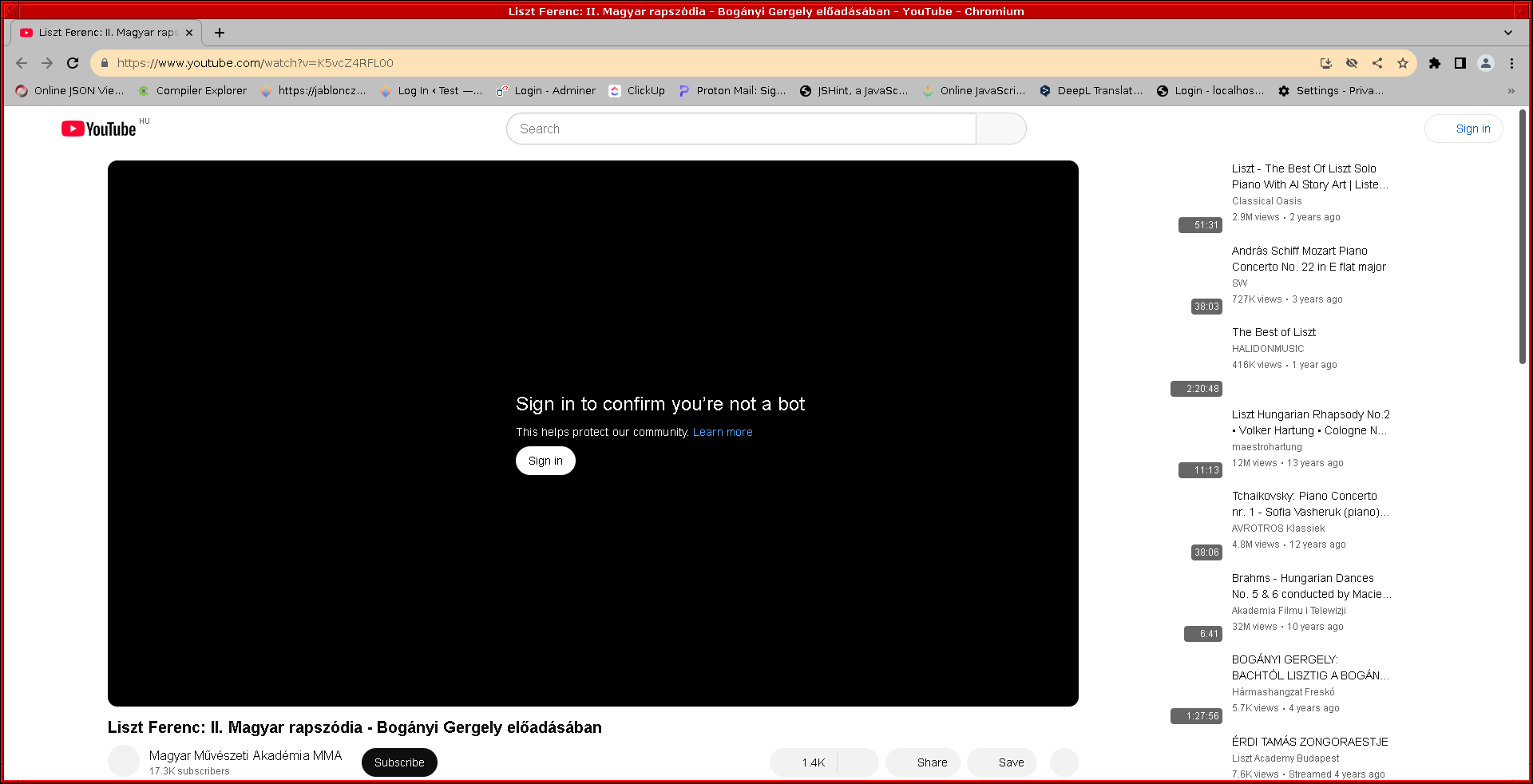
Task: Click the YouTube logo home icon
Action: tap(99, 129)
